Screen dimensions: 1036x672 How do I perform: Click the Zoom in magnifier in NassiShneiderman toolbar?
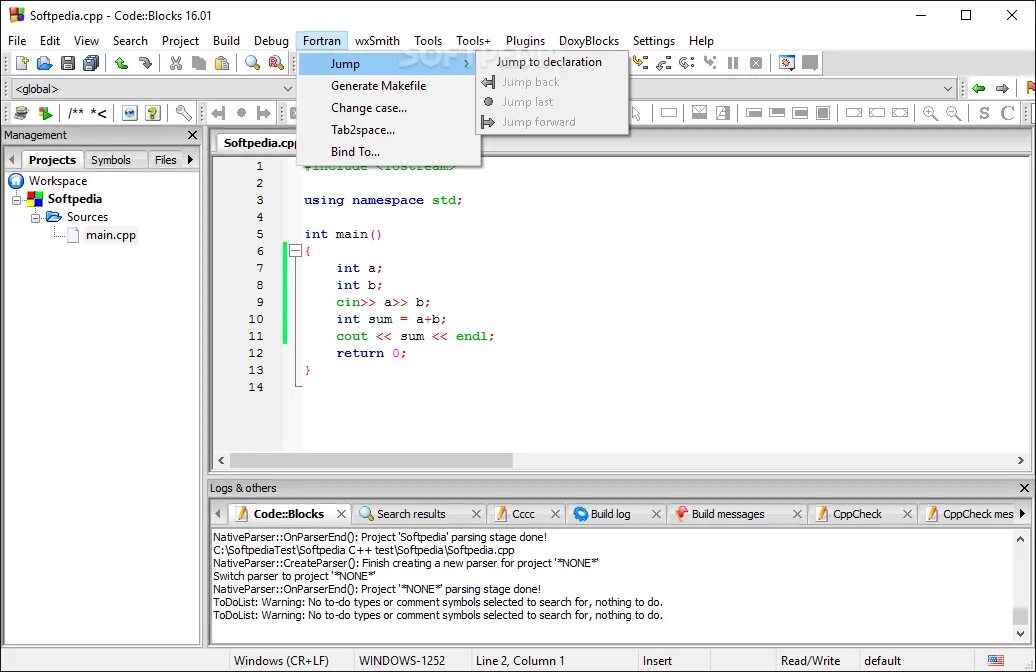[x=930, y=113]
